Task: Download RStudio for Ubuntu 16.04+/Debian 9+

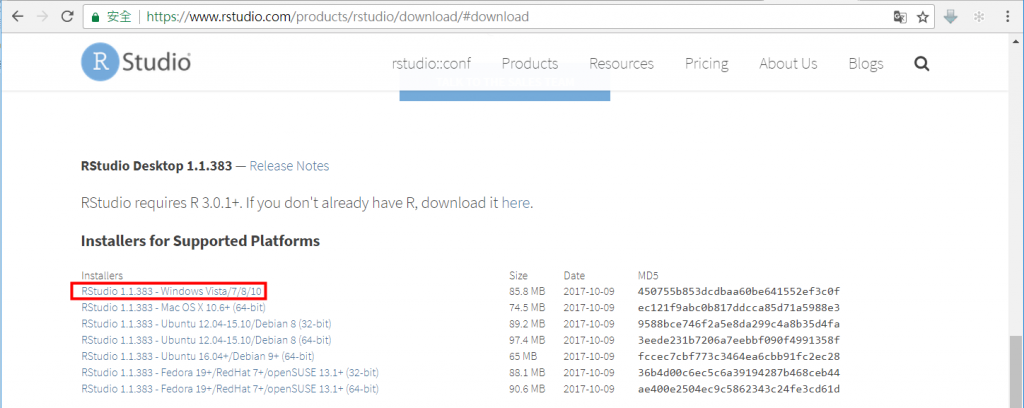Action: (x=198, y=356)
